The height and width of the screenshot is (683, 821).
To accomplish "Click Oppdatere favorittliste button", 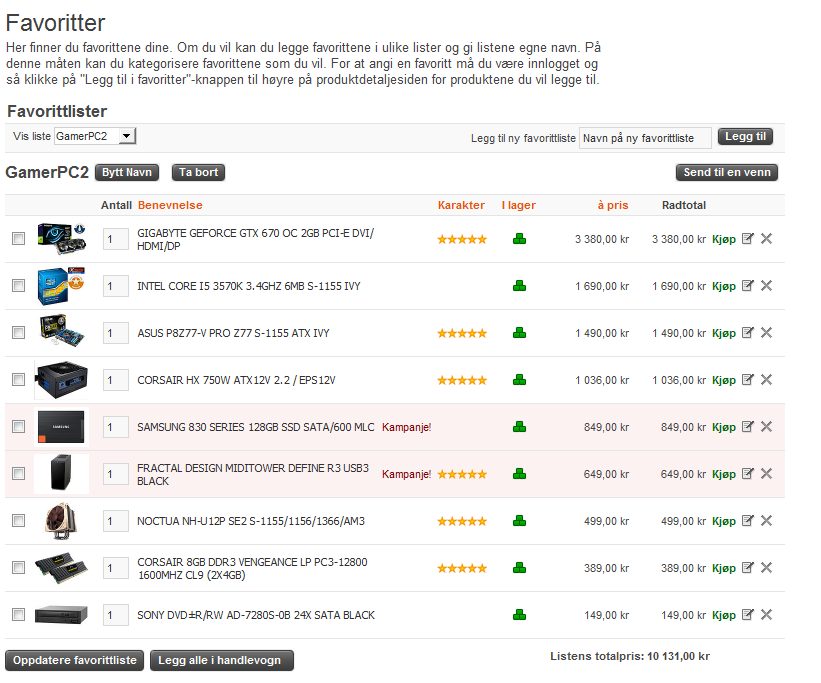I will [x=74, y=660].
